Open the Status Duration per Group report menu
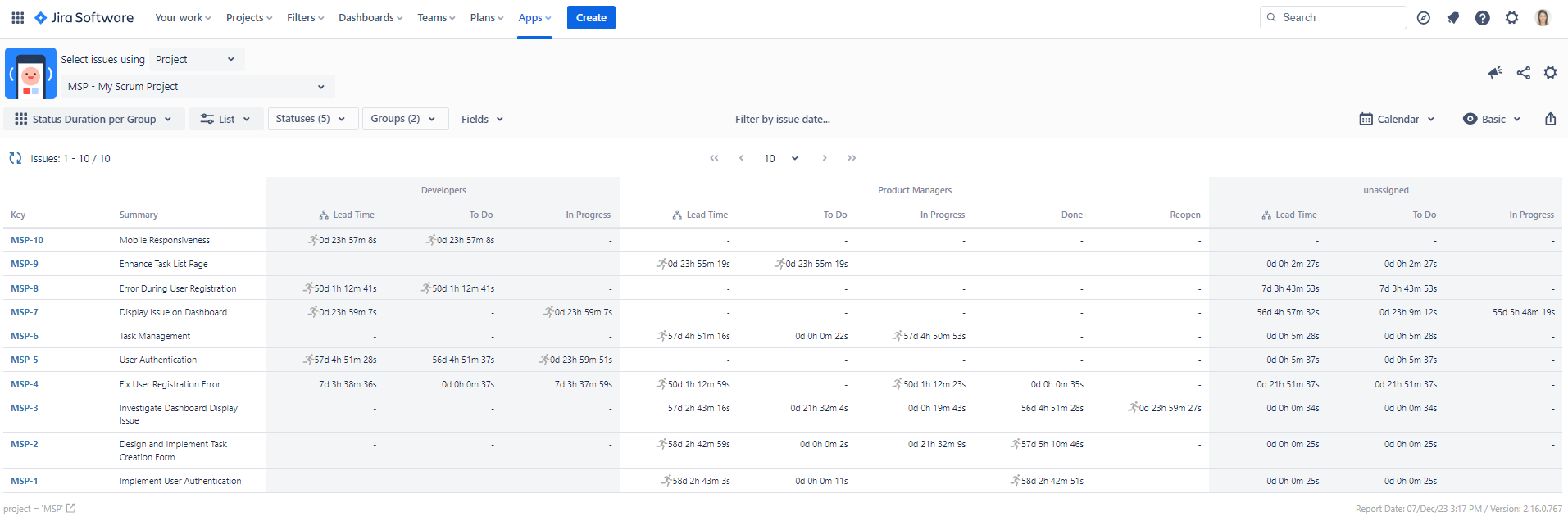This screenshot has width=1568, height=521. [x=93, y=119]
